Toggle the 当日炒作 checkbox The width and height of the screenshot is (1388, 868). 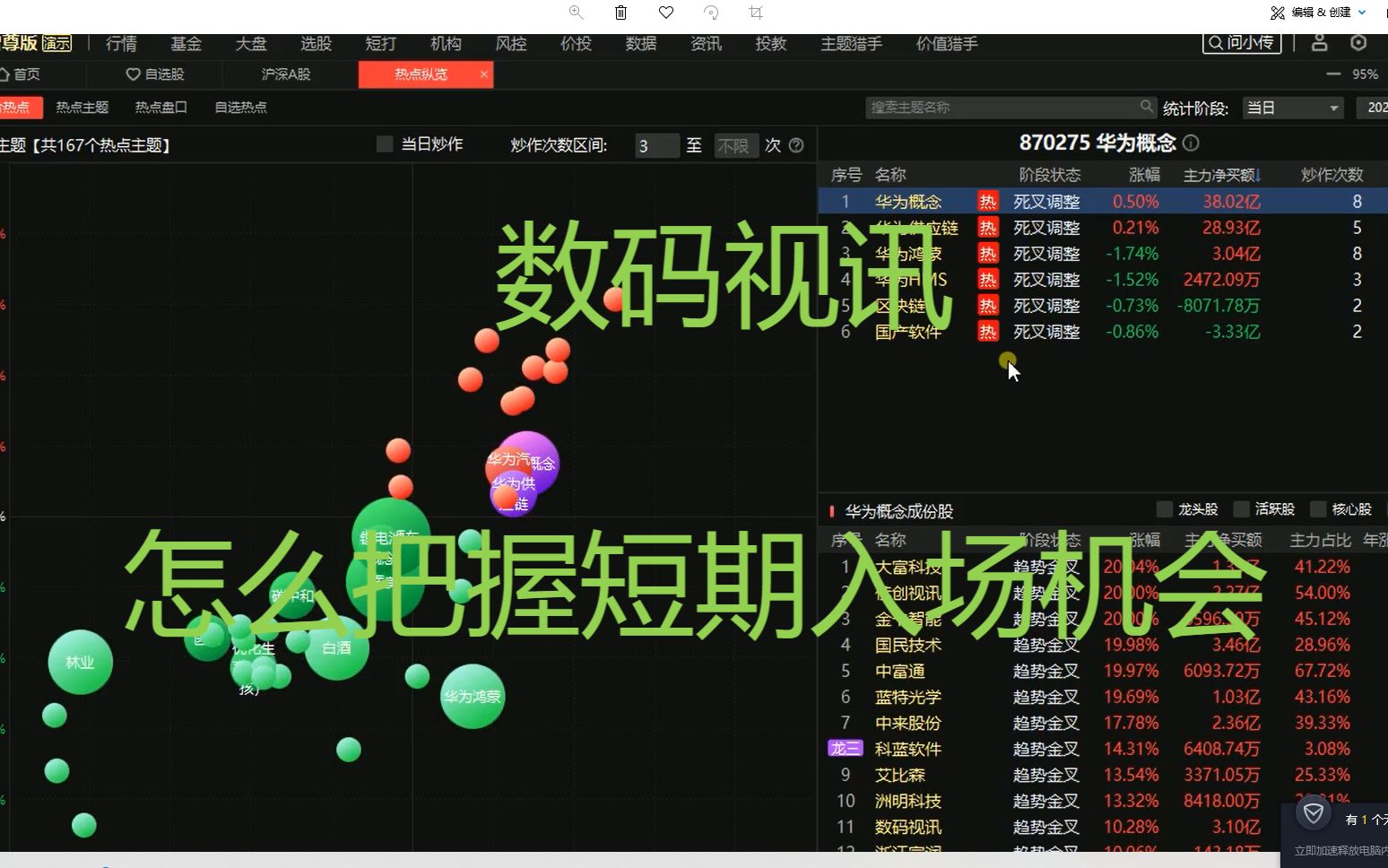385,144
